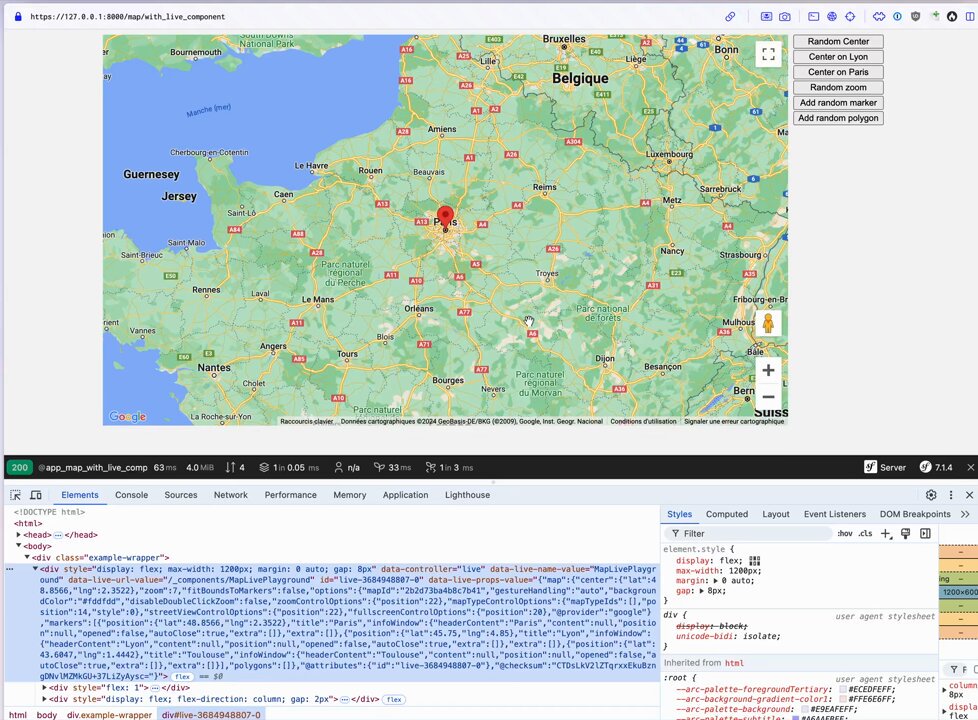This screenshot has height=720, width=978.
Task: Activate the DevTools element picker icon
Action: click(16, 495)
